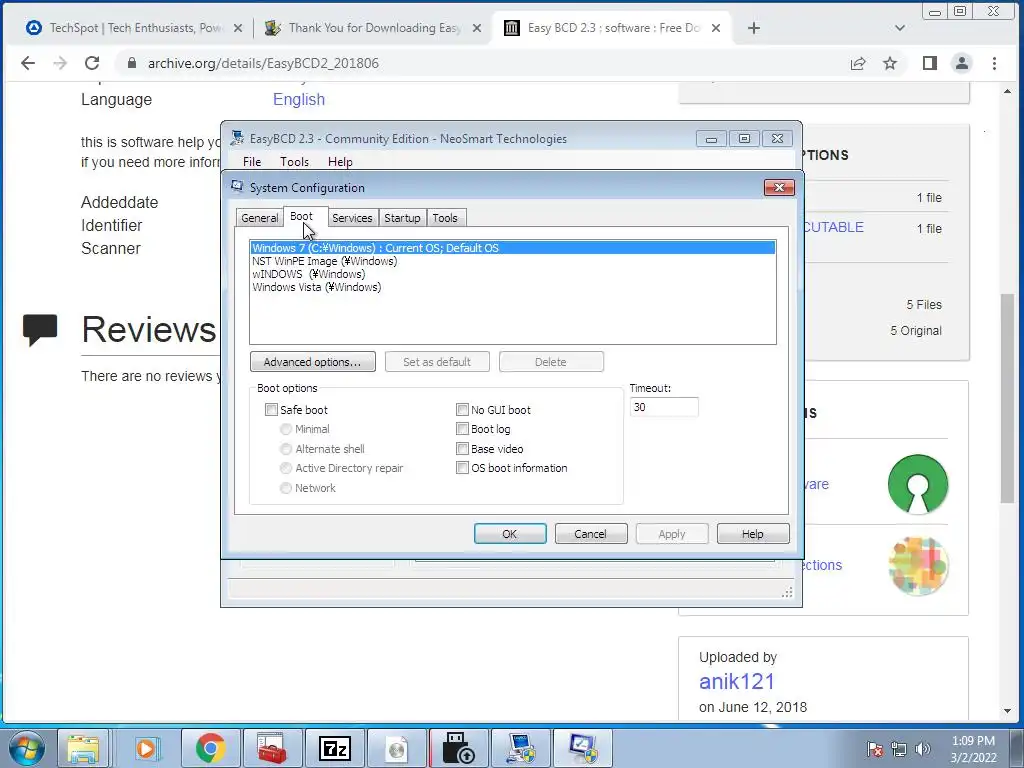Check No GUI boot
The image size is (1024, 768).
tap(462, 409)
